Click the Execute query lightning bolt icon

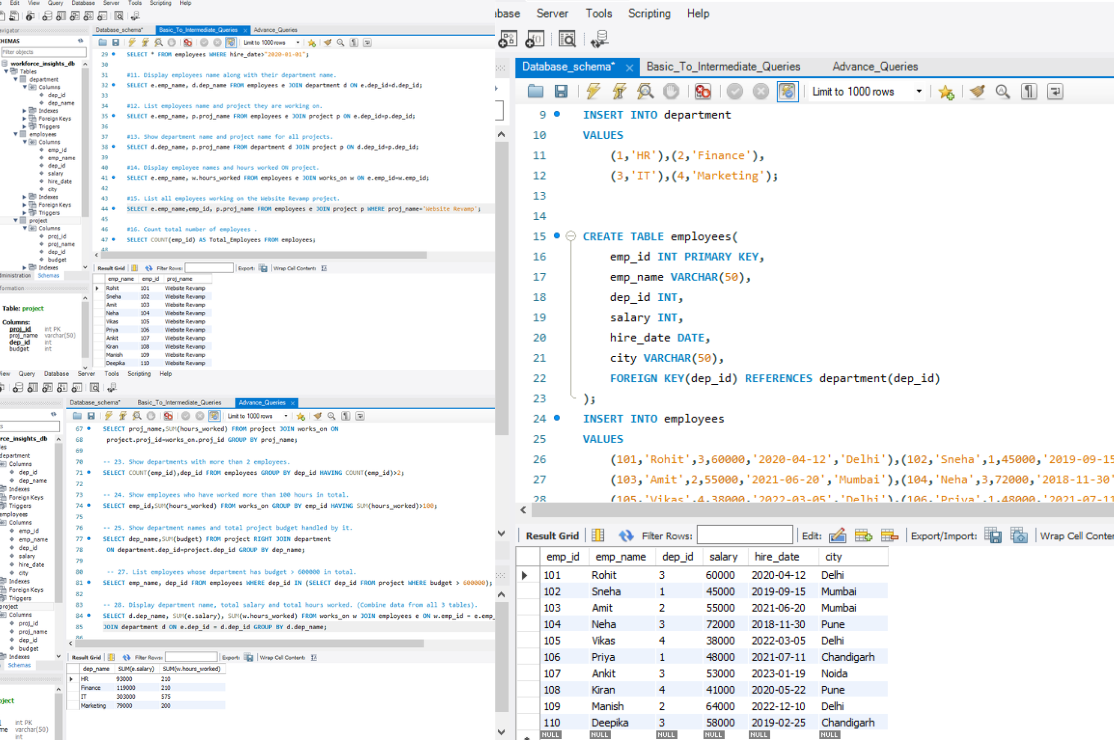[x=593, y=91]
